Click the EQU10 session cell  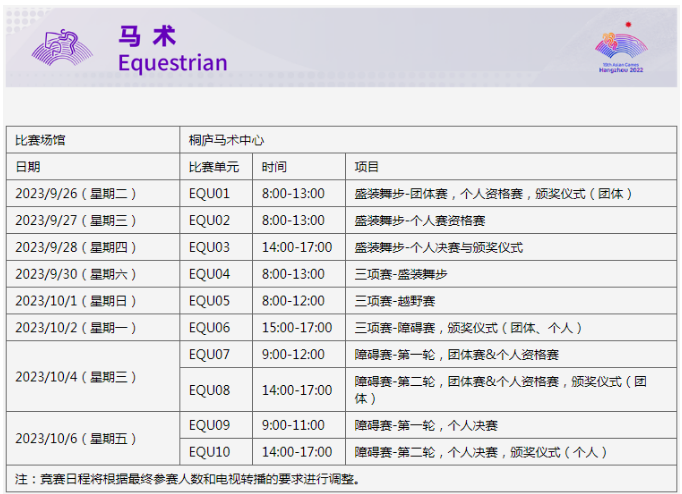tap(209, 451)
